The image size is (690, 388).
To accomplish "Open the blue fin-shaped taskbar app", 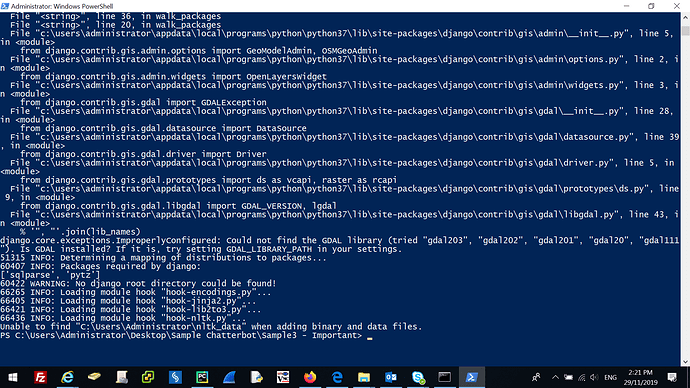I will (x=229, y=377).
